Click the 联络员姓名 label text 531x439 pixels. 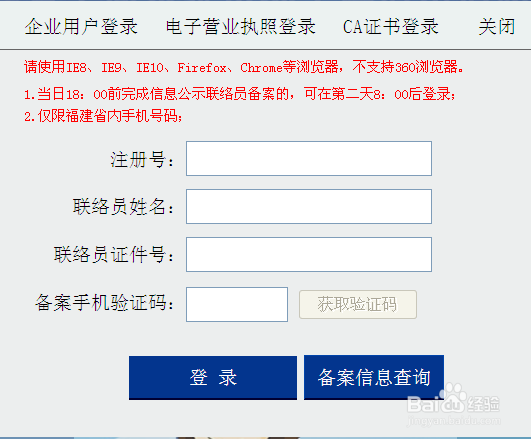click(123, 207)
